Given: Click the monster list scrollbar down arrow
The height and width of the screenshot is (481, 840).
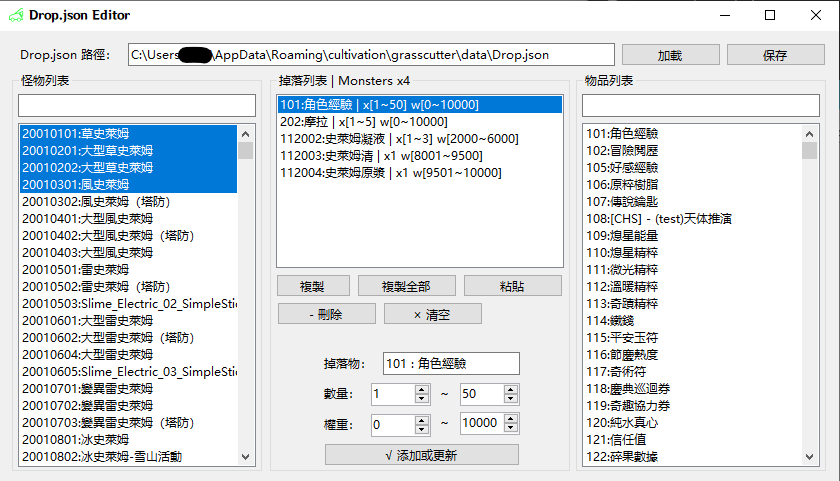Looking at the screenshot, I should (x=245, y=458).
